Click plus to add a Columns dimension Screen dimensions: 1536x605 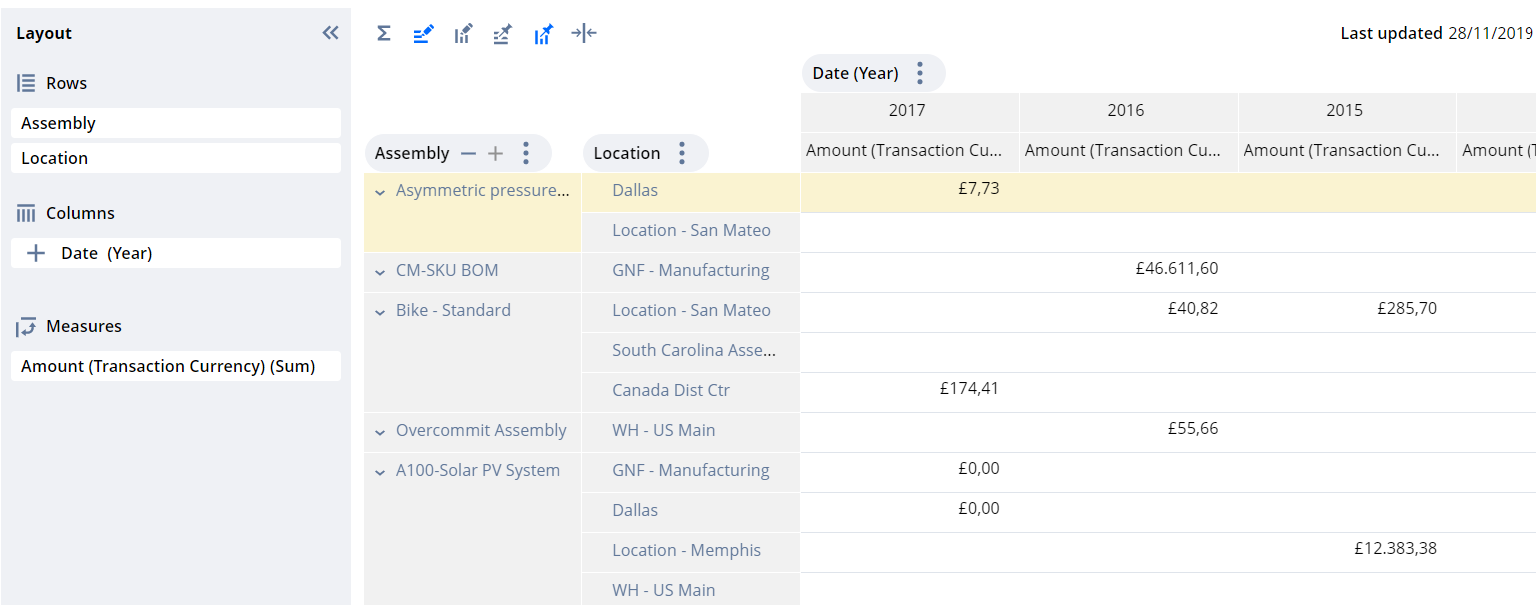pyautogui.click(x=35, y=252)
